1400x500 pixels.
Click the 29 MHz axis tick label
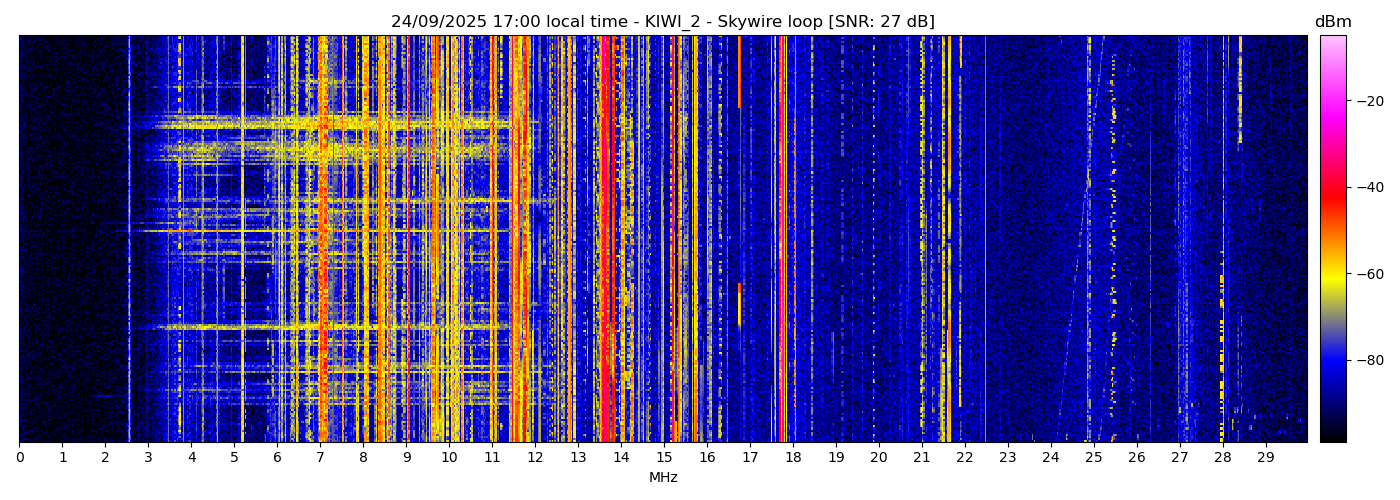[1265, 457]
